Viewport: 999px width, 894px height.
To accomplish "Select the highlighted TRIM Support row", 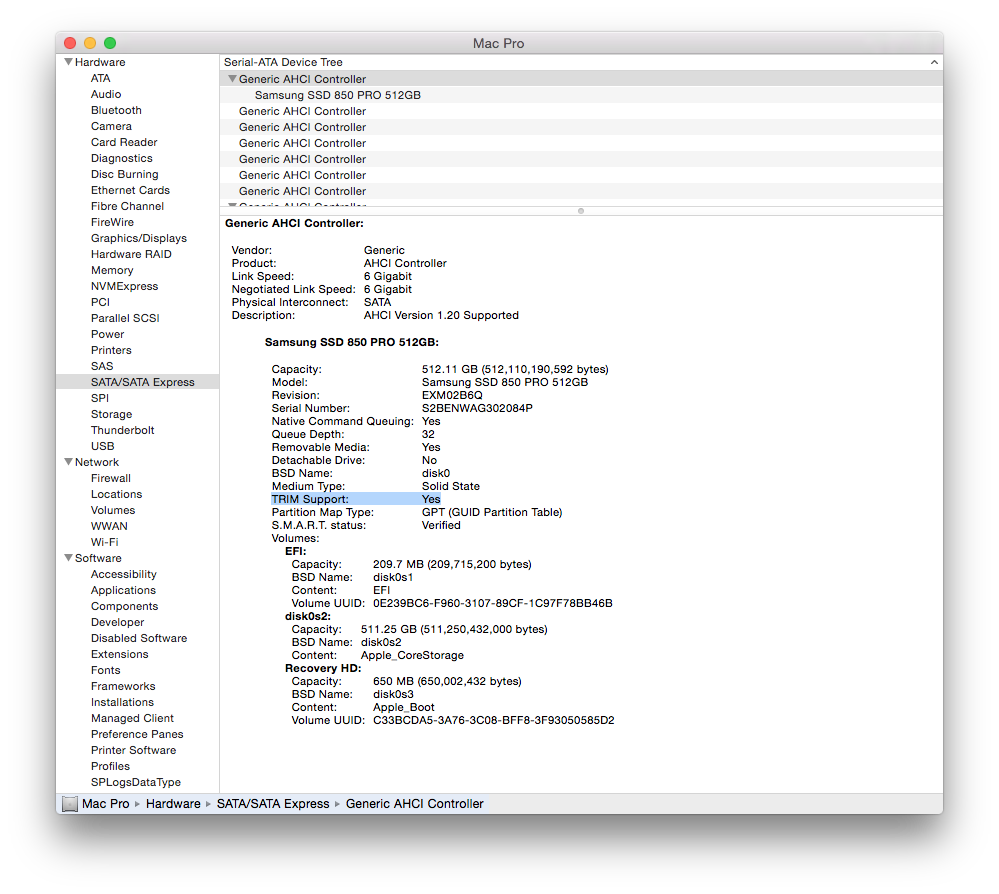I will tap(356, 499).
